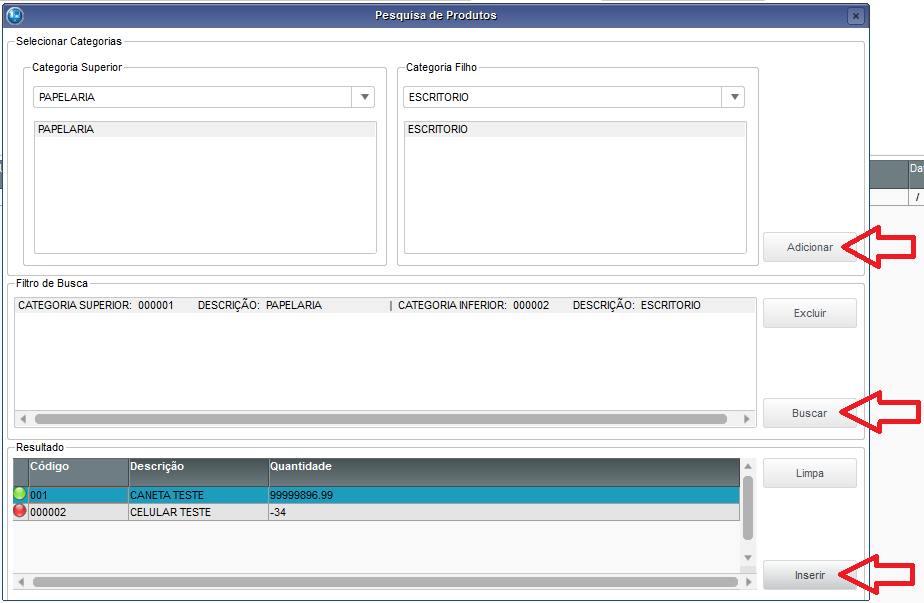Sort results by Descrição column header
The height and width of the screenshot is (603, 924).
pyautogui.click(x=199, y=473)
